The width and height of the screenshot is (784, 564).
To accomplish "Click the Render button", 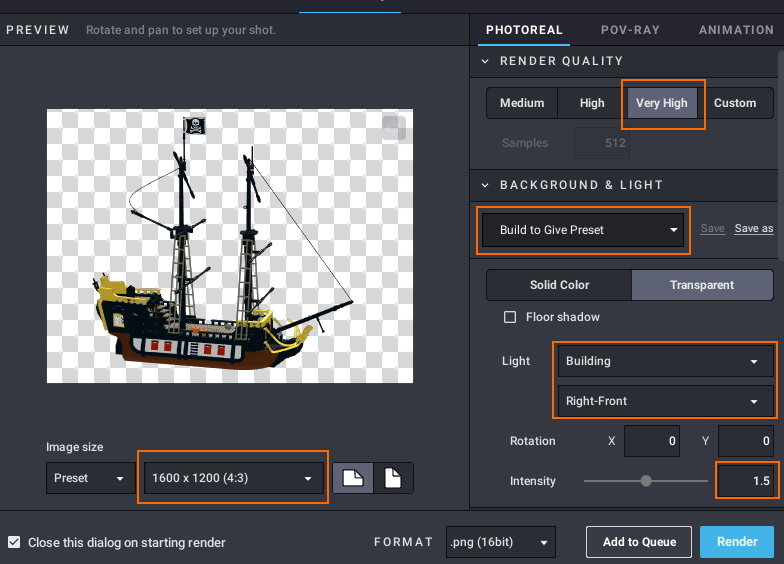I will pos(737,542).
